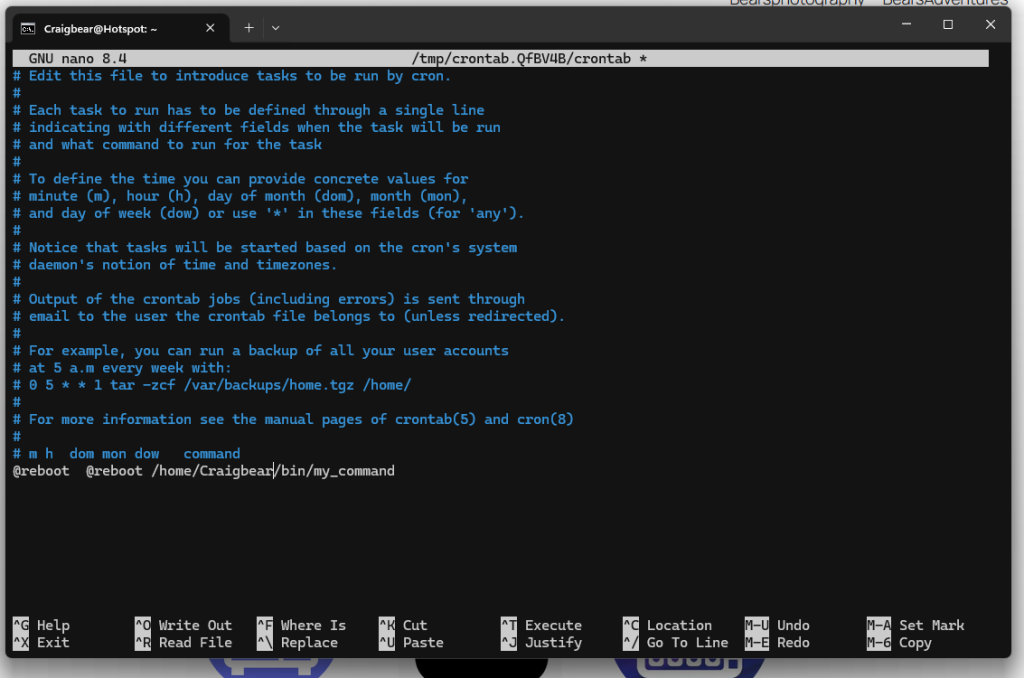1024x678 pixels.
Task: Place cursor on /home/Craigbear/bin/my_command path
Action: [273, 471]
